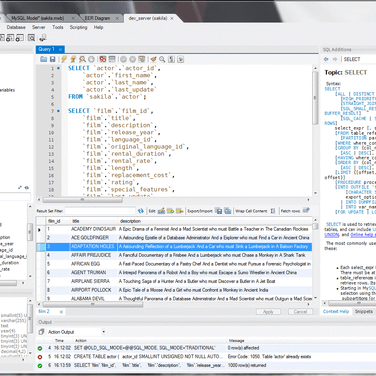Viewport: 376px width, 376px height.
Task: Select the highlighted ADAPTATION HOLES row
Action: click(174, 246)
